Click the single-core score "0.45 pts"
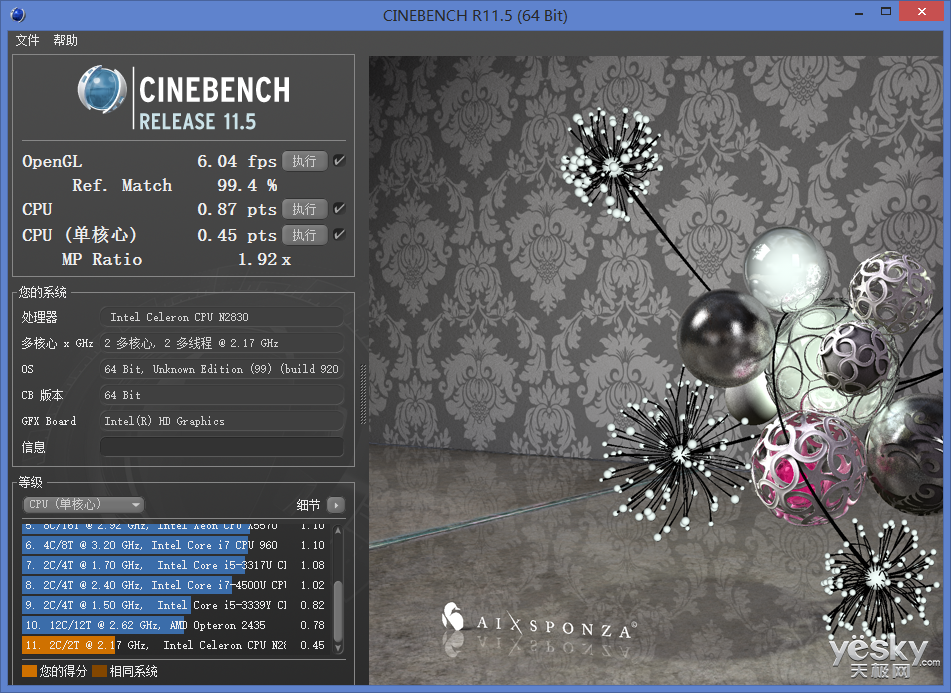This screenshot has width=951, height=693. click(237, 235)
